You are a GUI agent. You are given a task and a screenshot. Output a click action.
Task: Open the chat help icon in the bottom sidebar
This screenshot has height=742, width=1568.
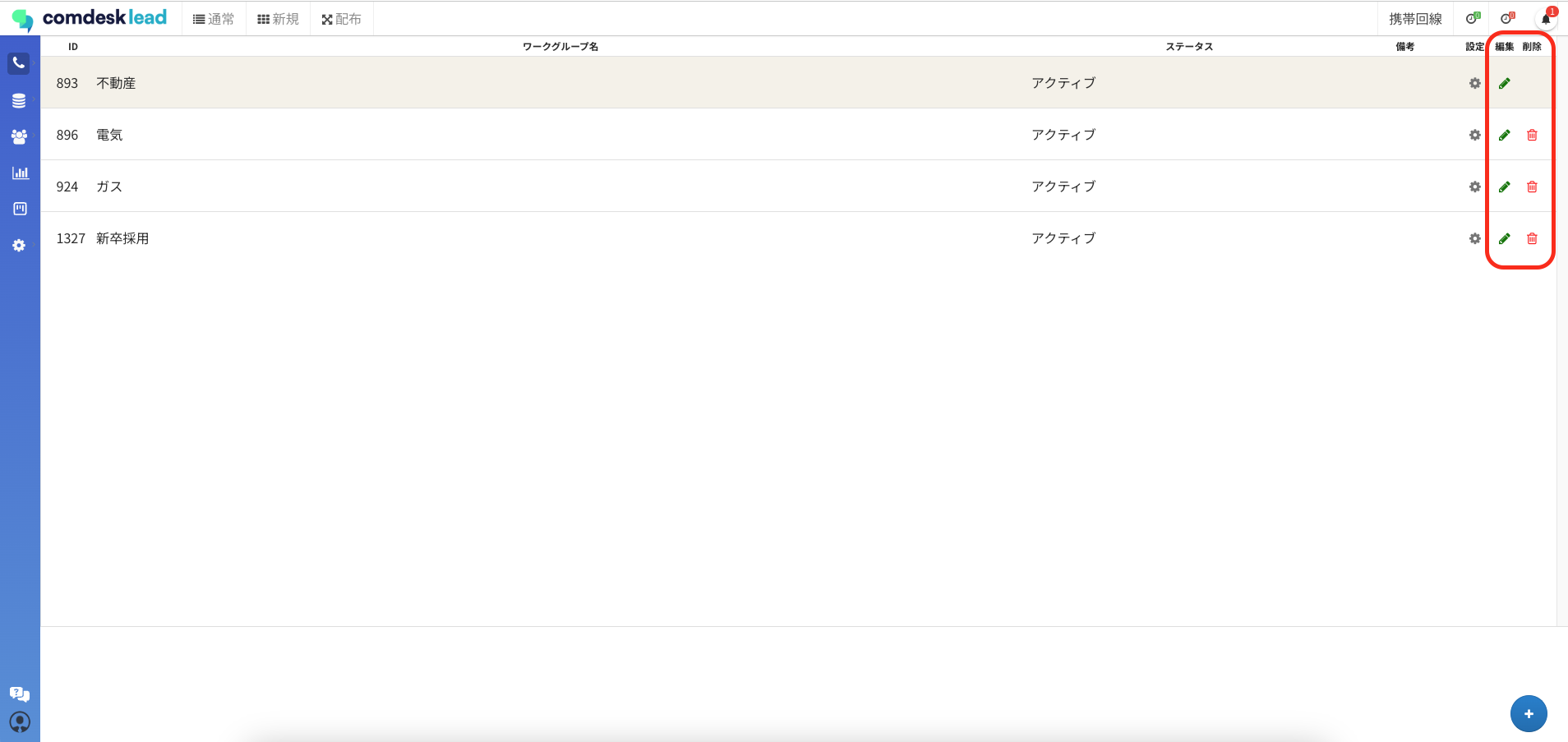tap(20, 694)
